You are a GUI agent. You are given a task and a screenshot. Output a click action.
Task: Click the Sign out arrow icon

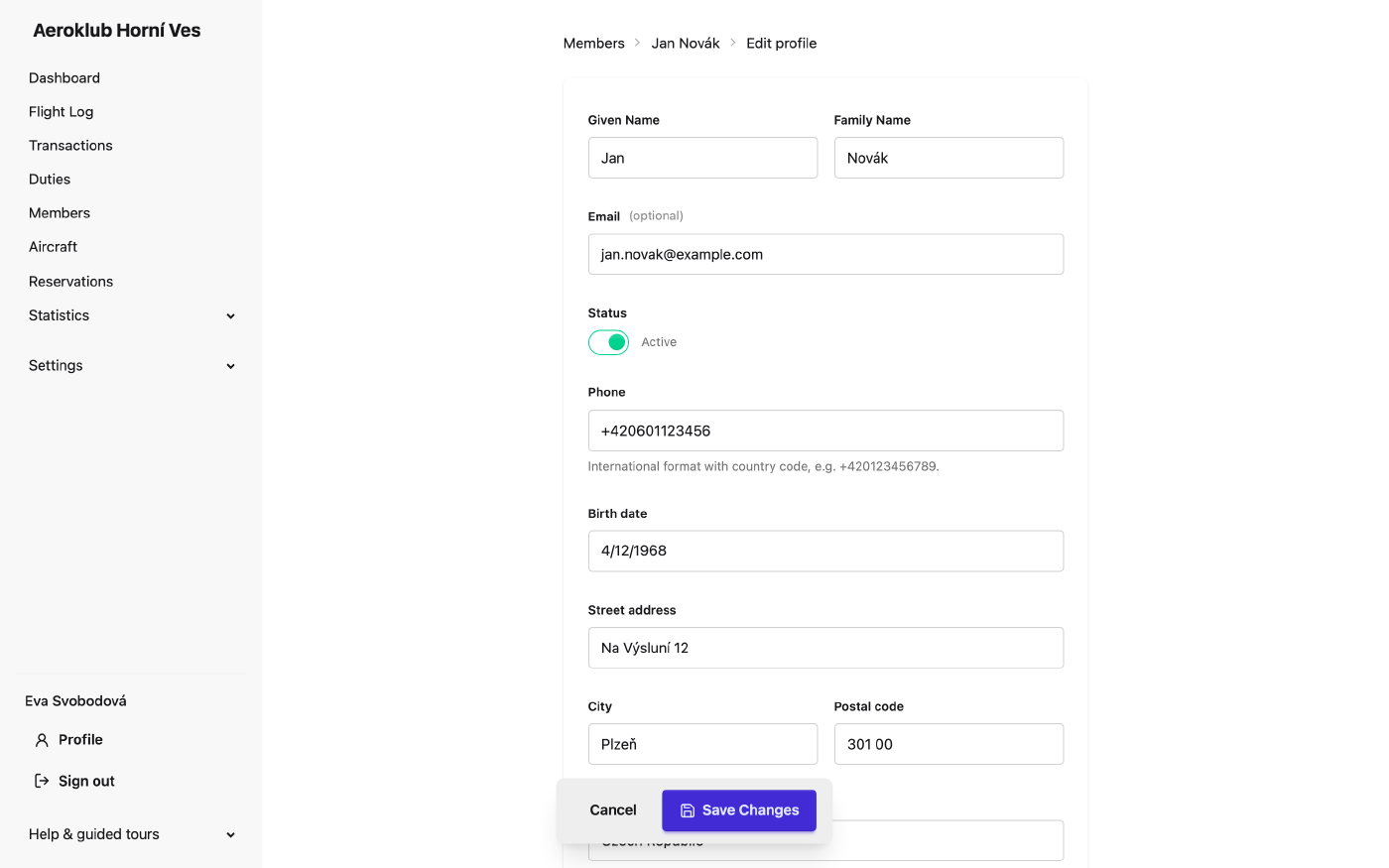42,781
